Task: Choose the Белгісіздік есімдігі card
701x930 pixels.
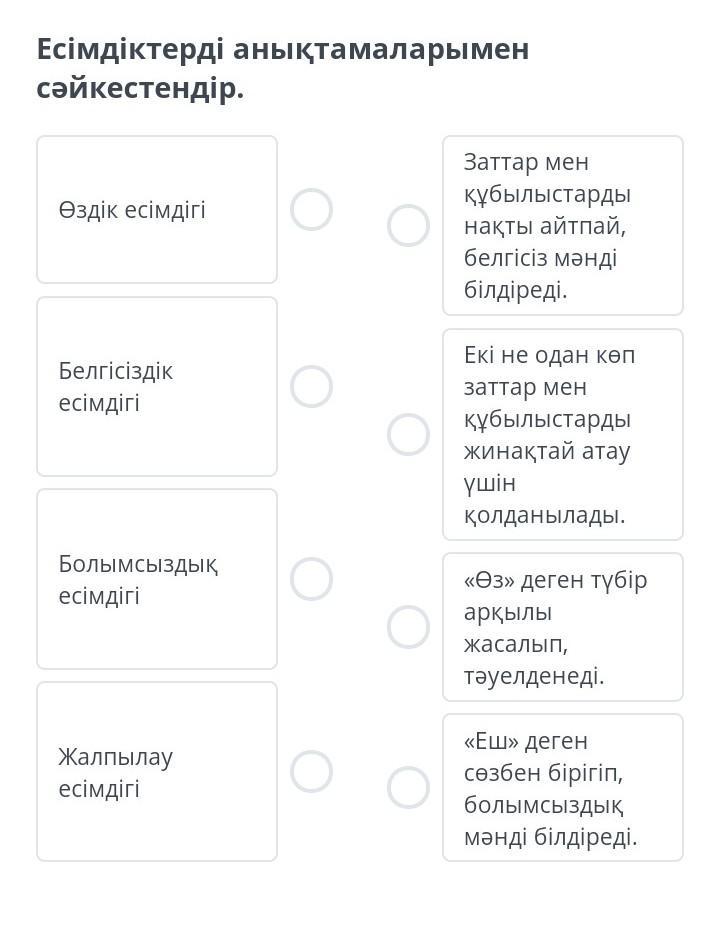Action: click(157, 387)
